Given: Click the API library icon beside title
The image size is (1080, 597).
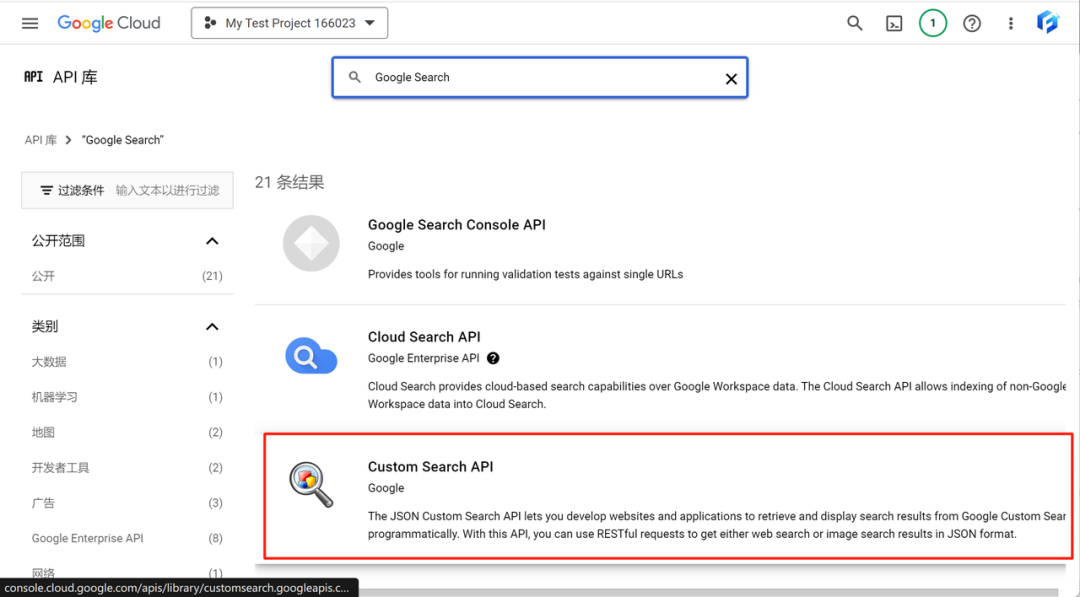Looking at the screenshot, I should pyautogui.click(x=33, y=77).
